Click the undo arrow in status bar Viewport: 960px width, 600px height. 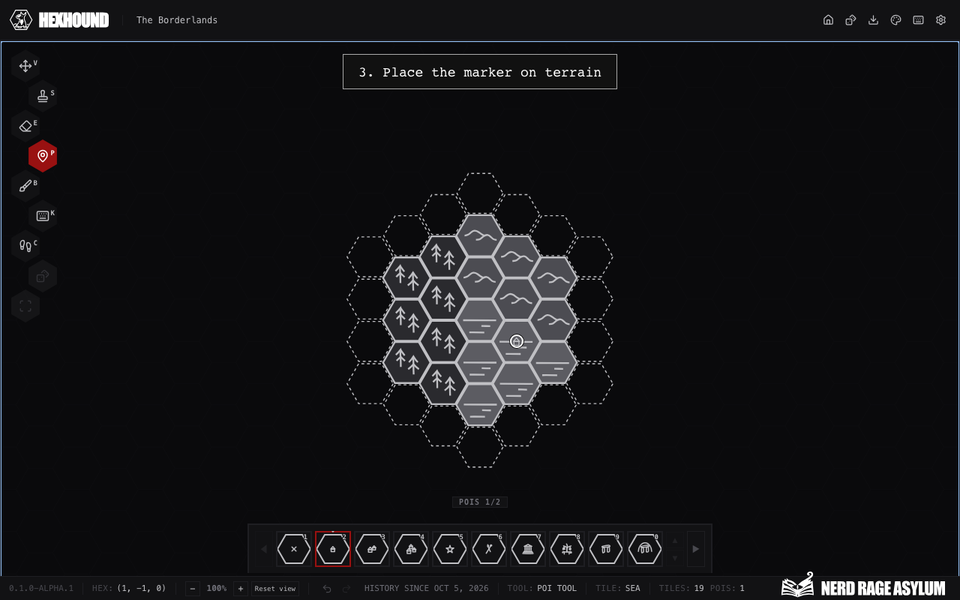coord(327,588)
